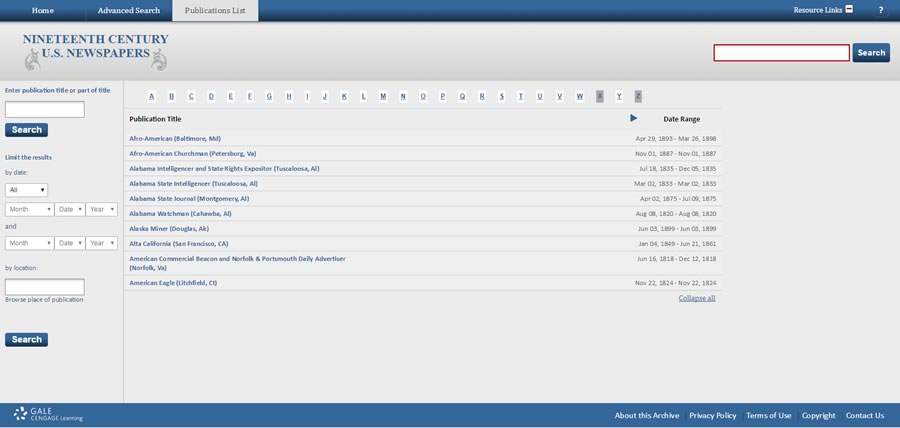
Task: Jump to publications starting with E
Action: point(231,96)
